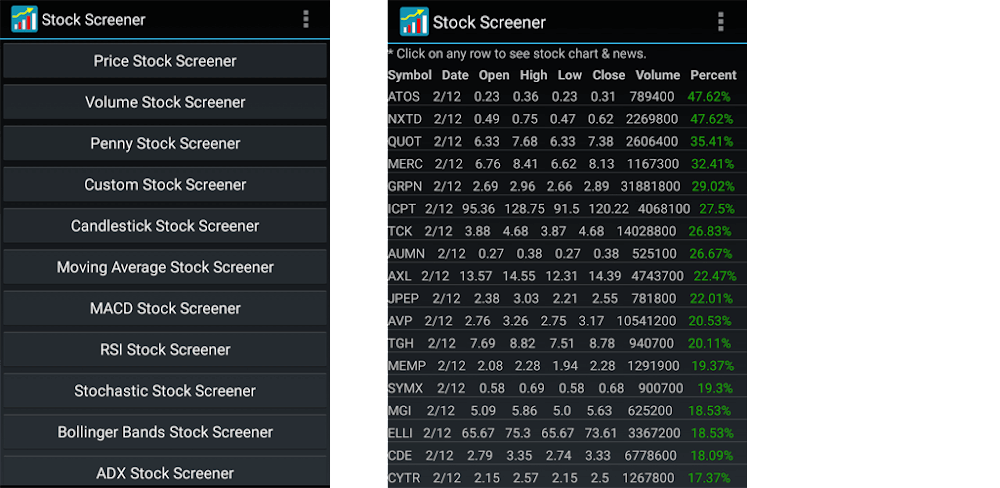1000x488 pixels.
Task: Click the 27.5% percent value
Action: (x=717, y=209)
